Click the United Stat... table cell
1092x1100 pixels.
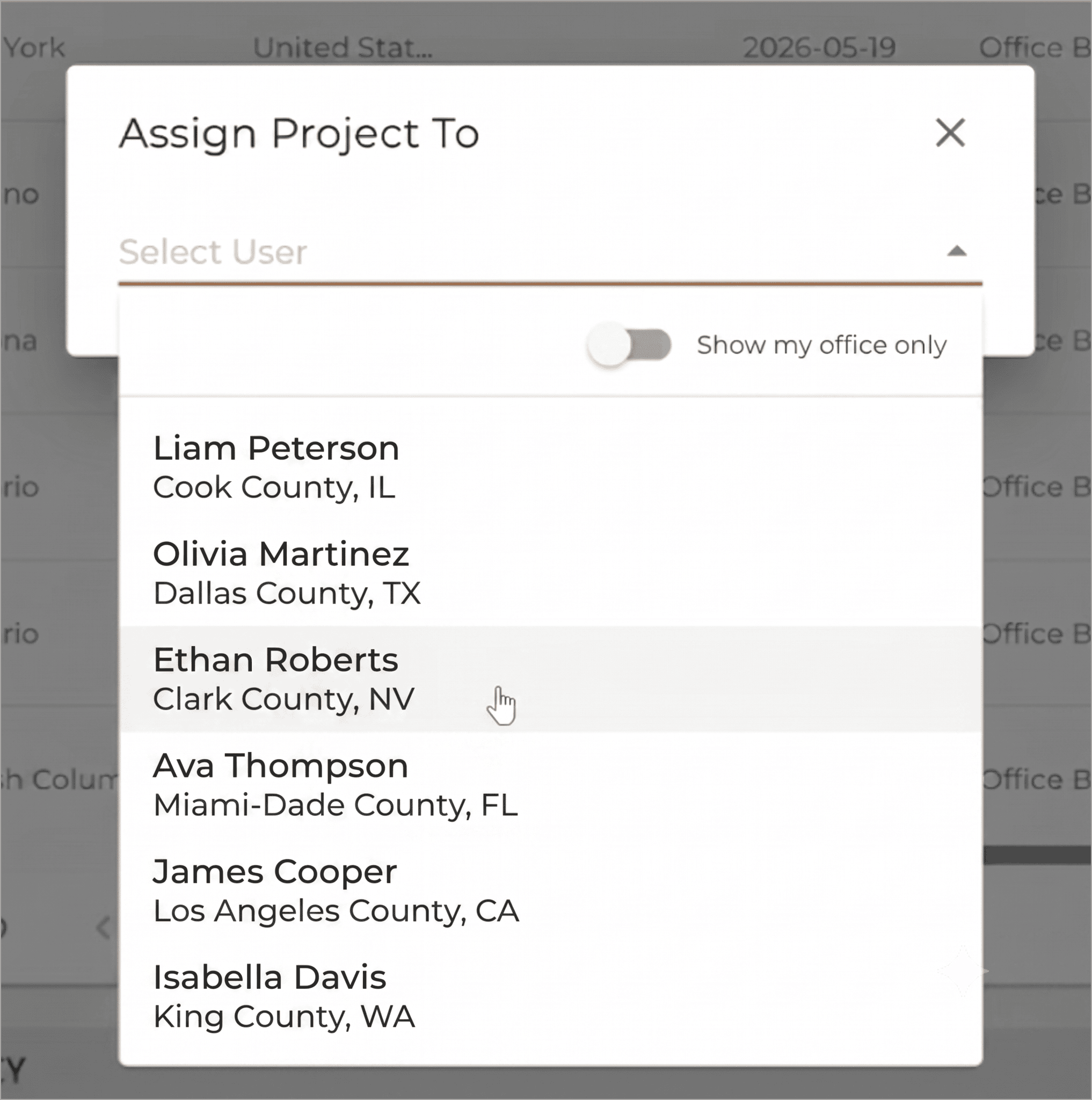[x=343, y=48]
